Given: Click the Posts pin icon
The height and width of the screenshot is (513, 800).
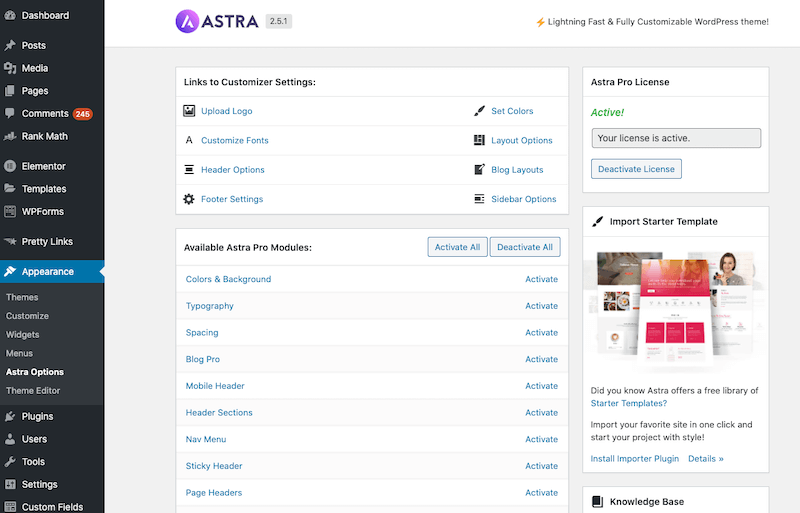Looking at the screenshot, I should [10, 45].
